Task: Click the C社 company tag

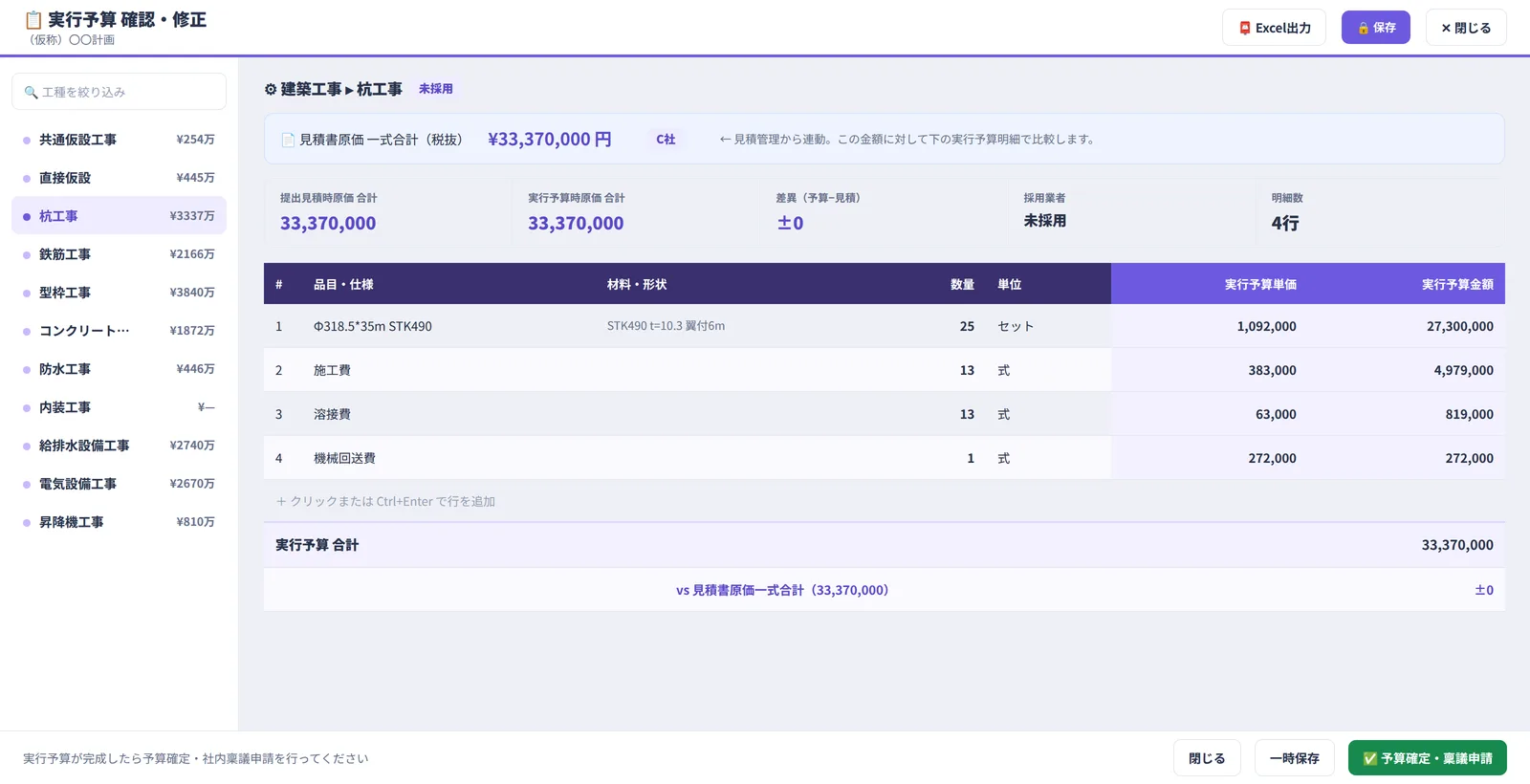Action: pos(666,140)
